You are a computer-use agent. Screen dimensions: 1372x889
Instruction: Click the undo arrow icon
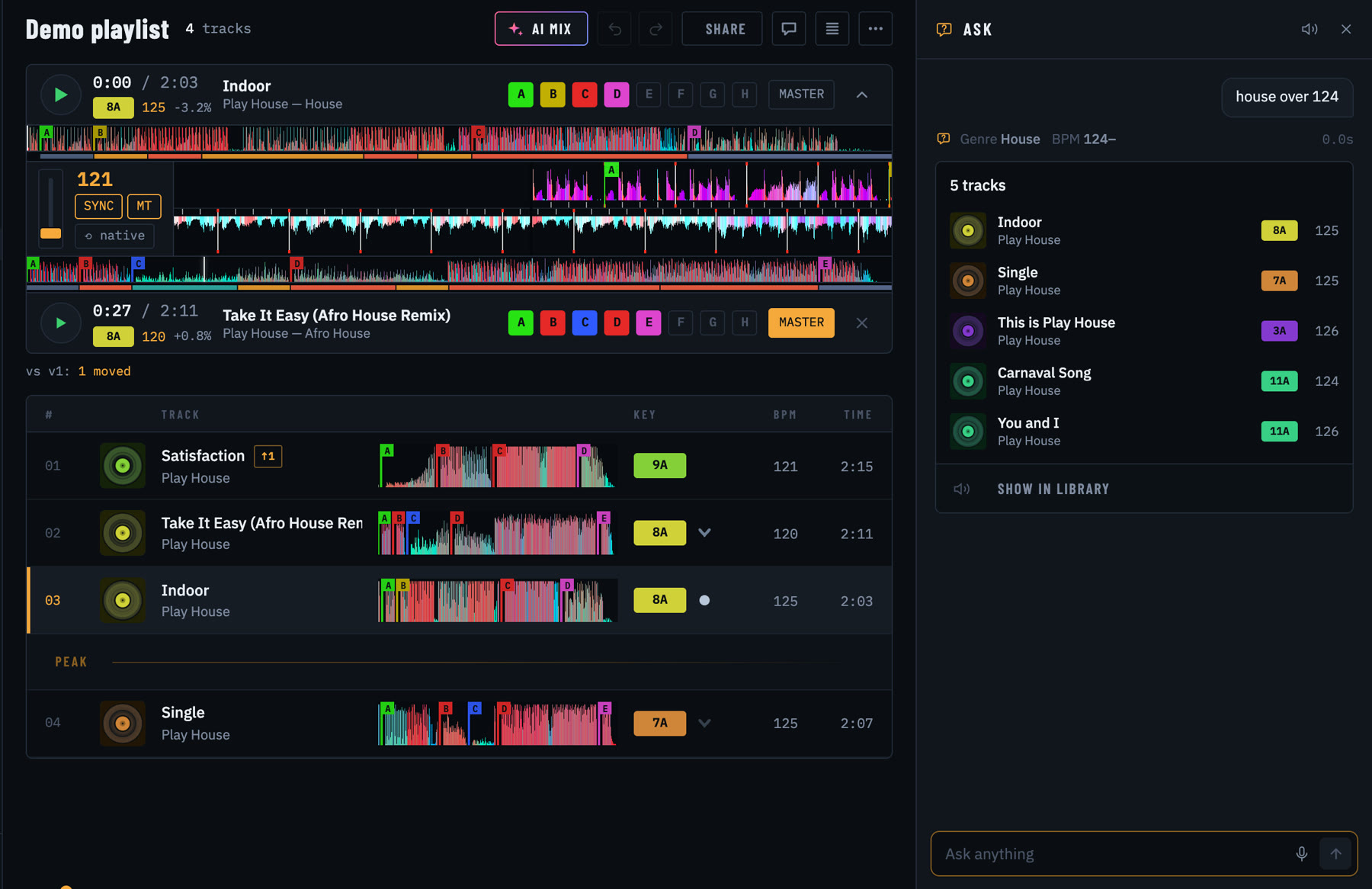click(614, 29)
